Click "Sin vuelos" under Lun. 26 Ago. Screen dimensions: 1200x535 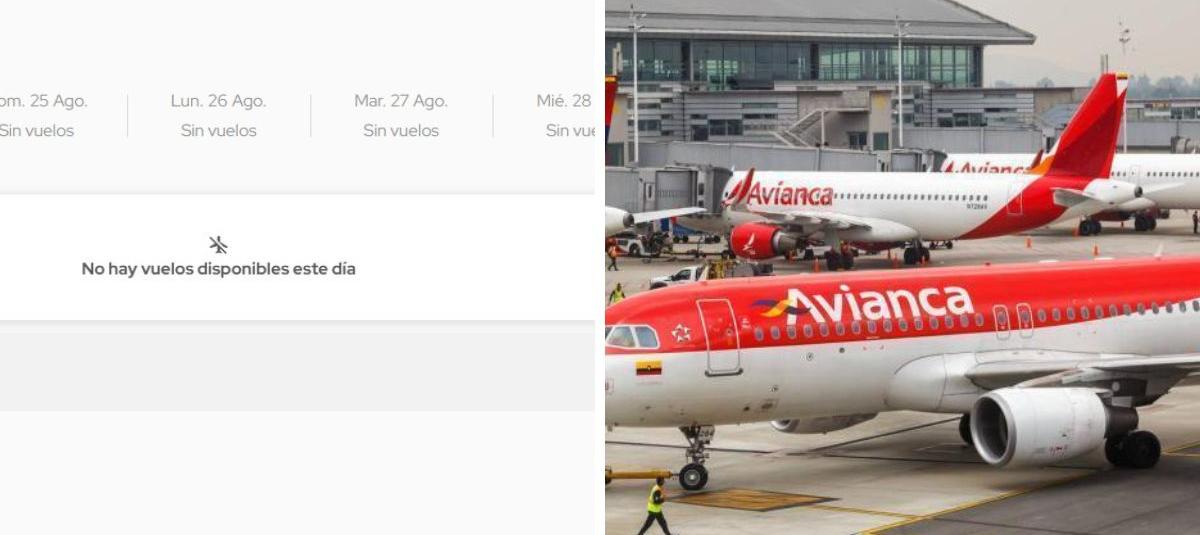coord(218,130)
